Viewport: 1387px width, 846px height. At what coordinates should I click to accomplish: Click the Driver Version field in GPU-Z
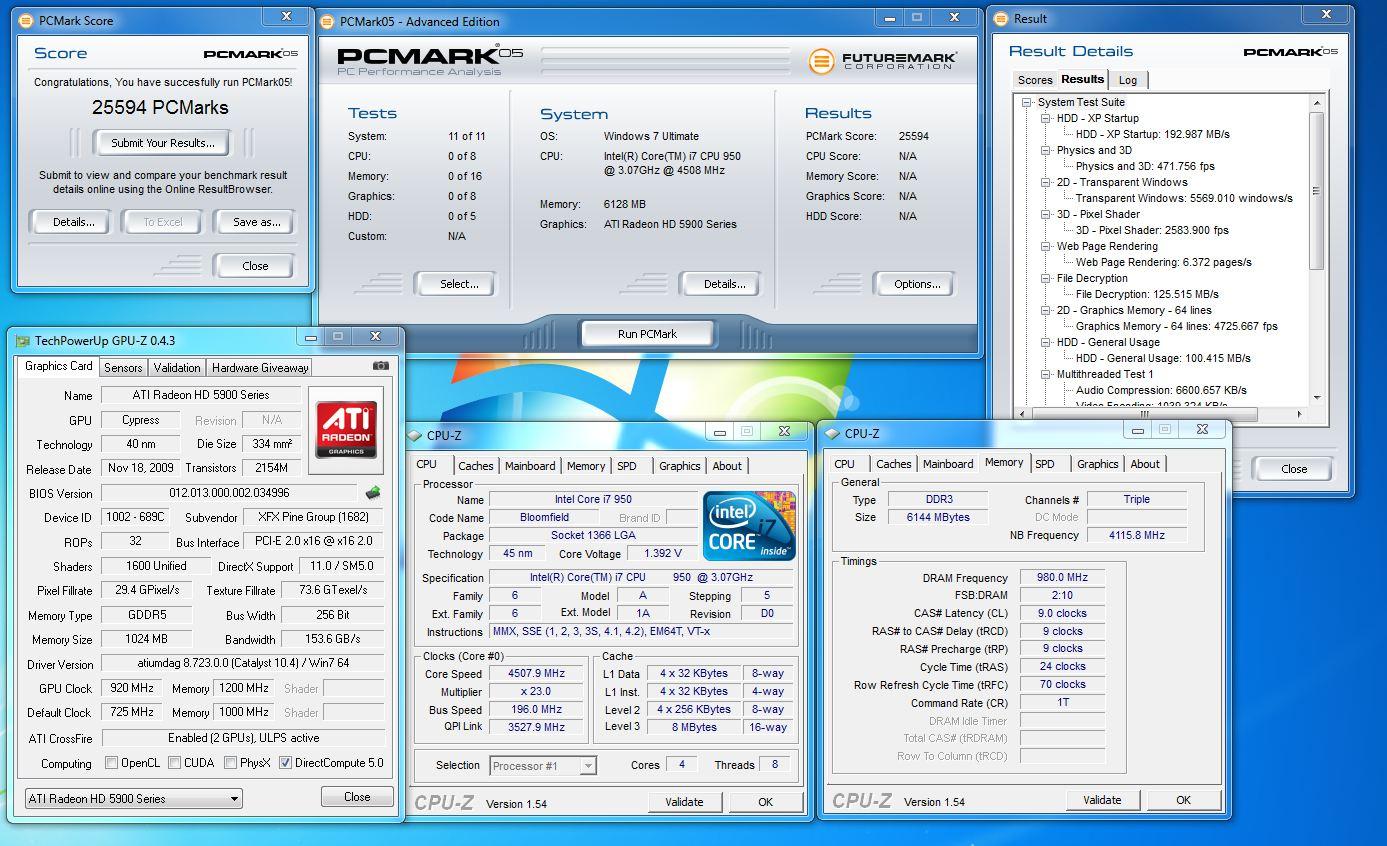pos(242,663)
